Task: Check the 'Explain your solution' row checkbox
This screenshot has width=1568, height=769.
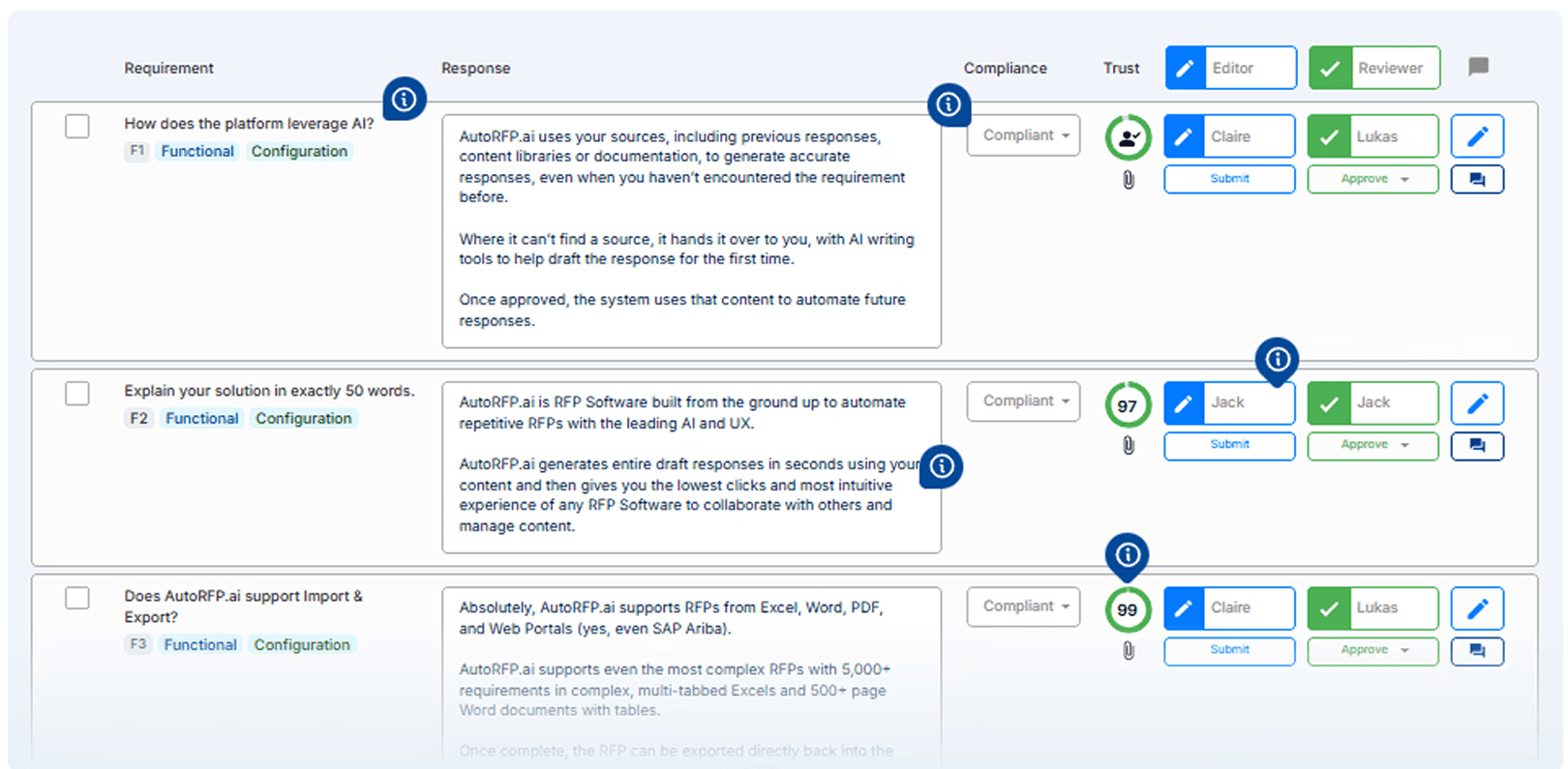Action: click(x=77, y=393)
